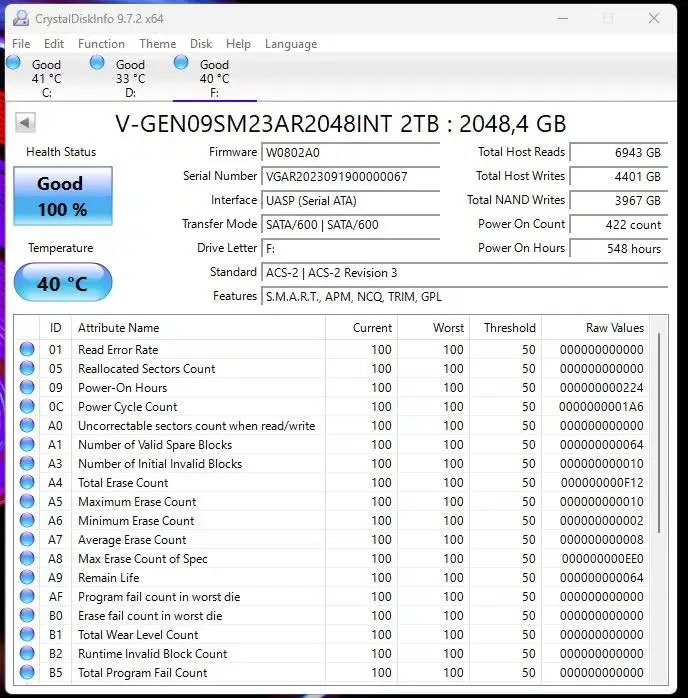Open the Theme menu
This screenshot has height=698, width=688.
(158, 44)
